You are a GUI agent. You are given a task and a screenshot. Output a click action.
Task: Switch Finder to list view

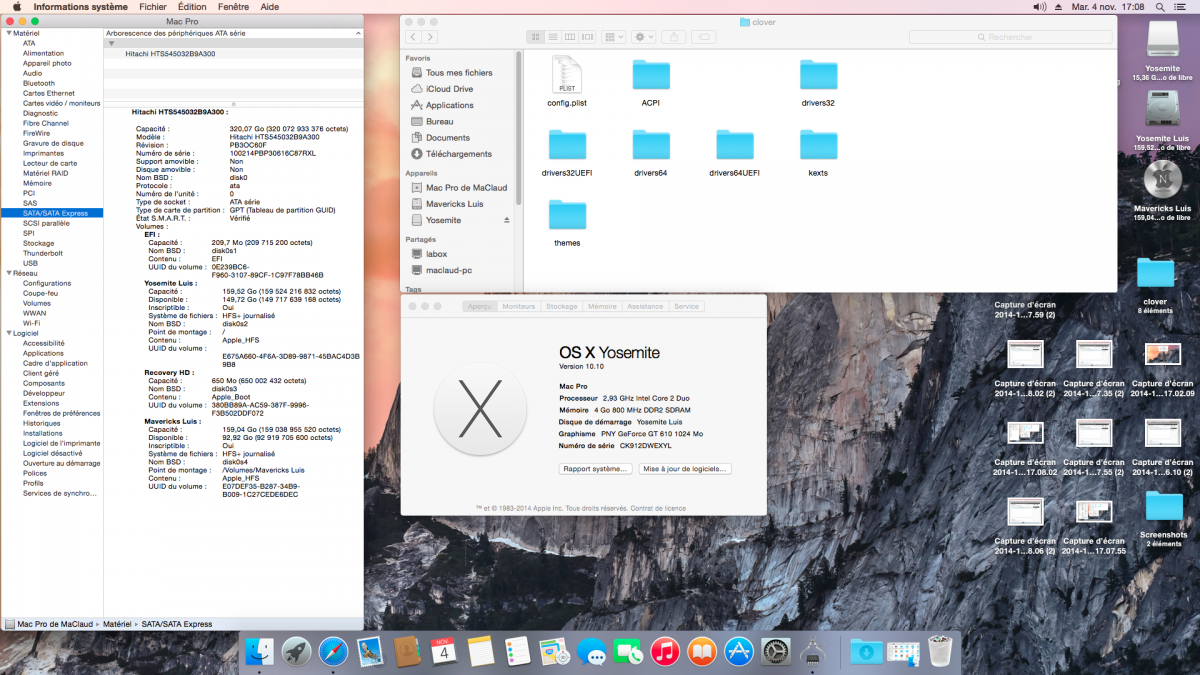coord(553,37)
